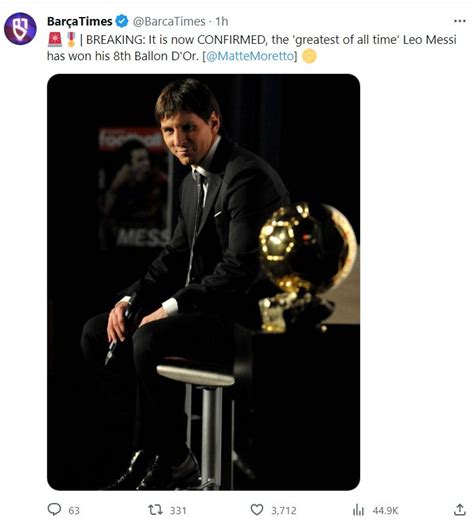Click the repost arrows icon
Viewport: 474px width, 522px height.
click(155, 510)
